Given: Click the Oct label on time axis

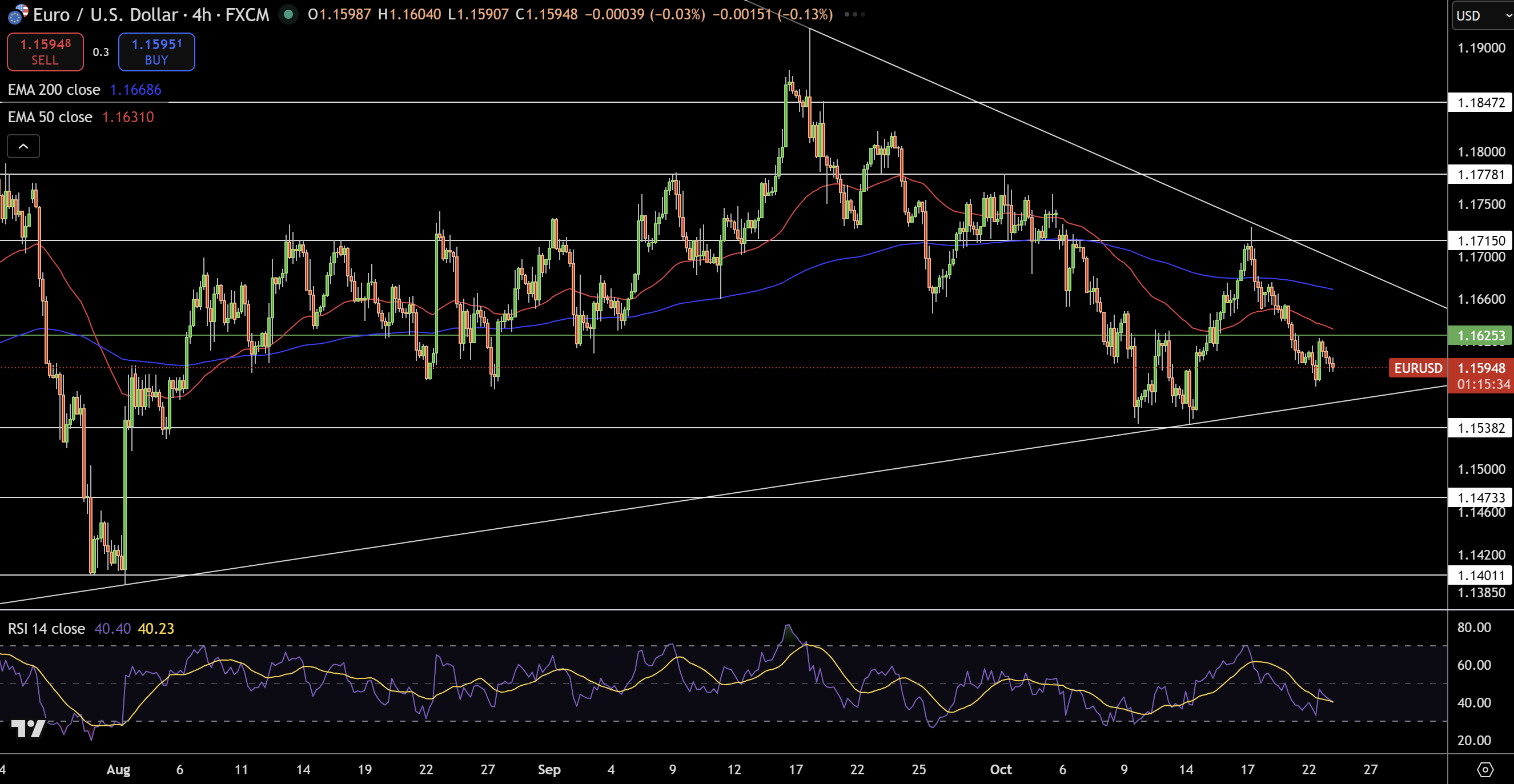Looking at the screenshot, I should 1001,769.
